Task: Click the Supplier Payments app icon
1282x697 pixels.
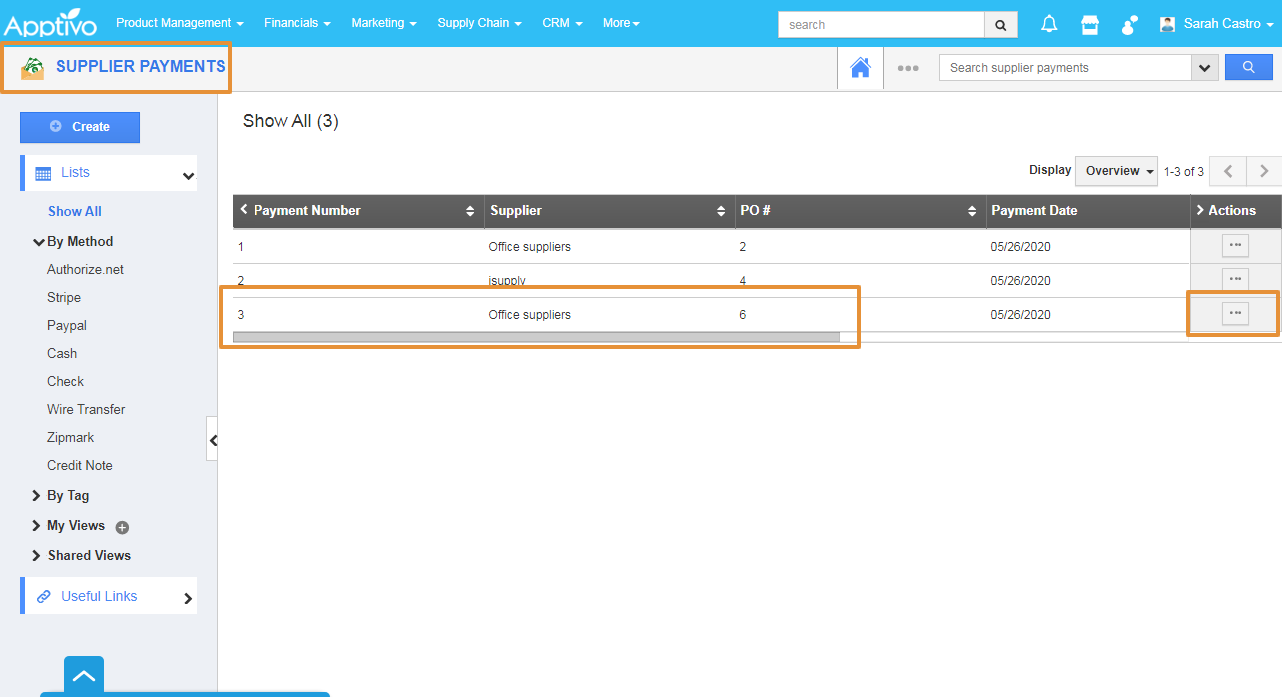Action: tap(33, 67)
